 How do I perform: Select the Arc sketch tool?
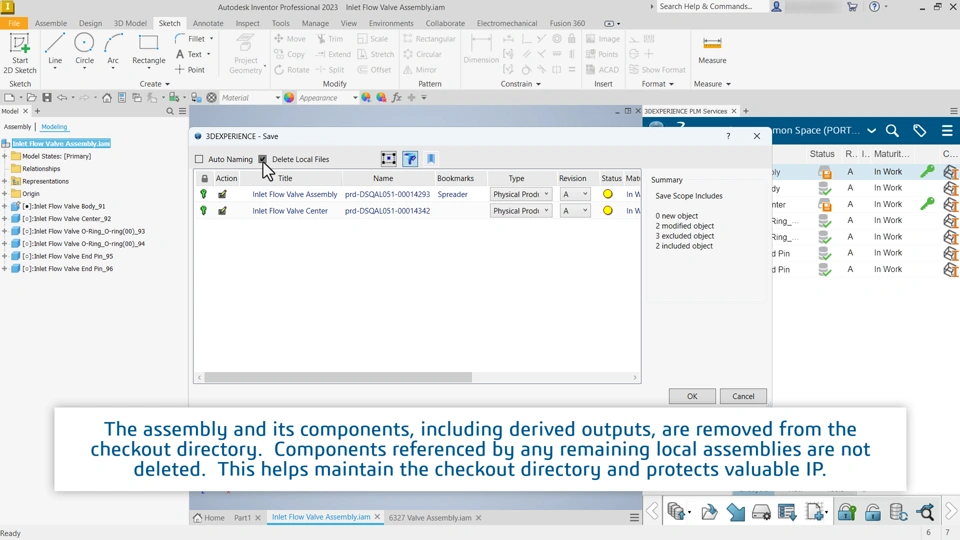point(113,51)
